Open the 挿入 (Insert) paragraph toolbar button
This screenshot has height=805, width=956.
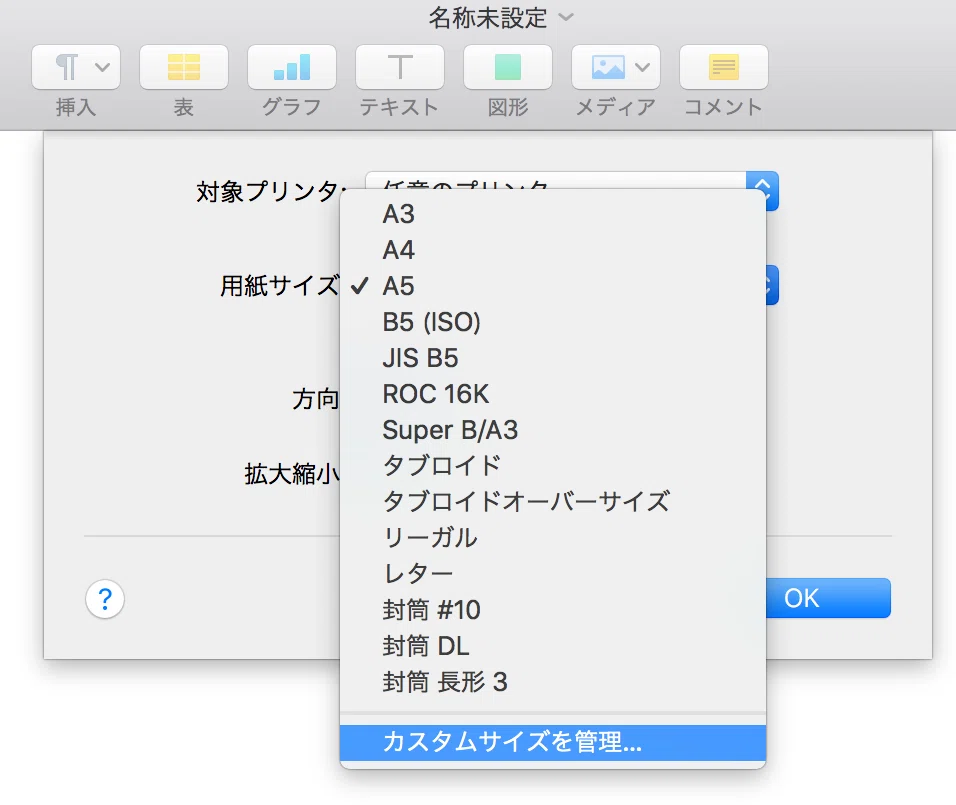(76, 67)
